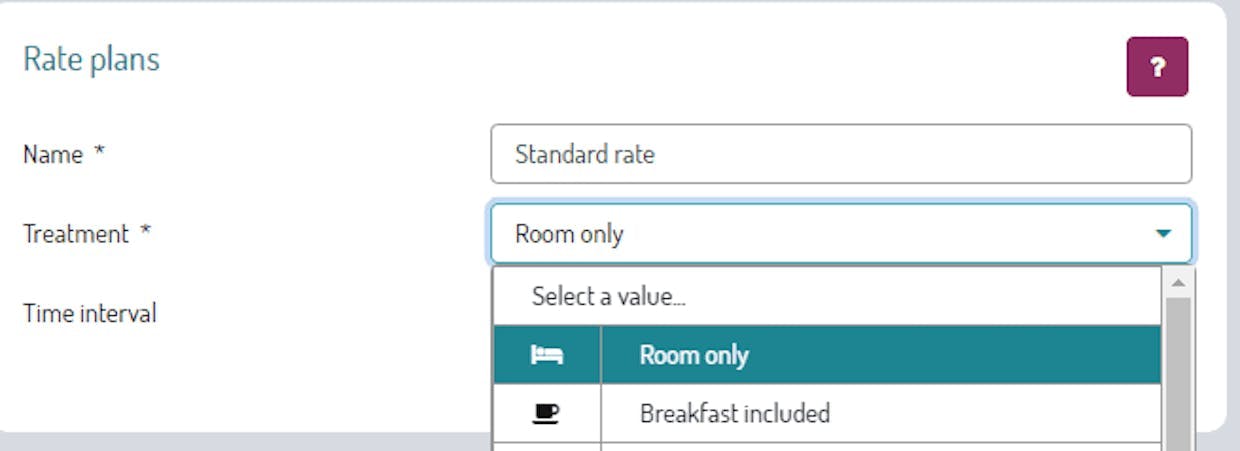Click the icon cell of the row under Breakfast included
This screenshot has width=1240, height=451.
(547, 447)
